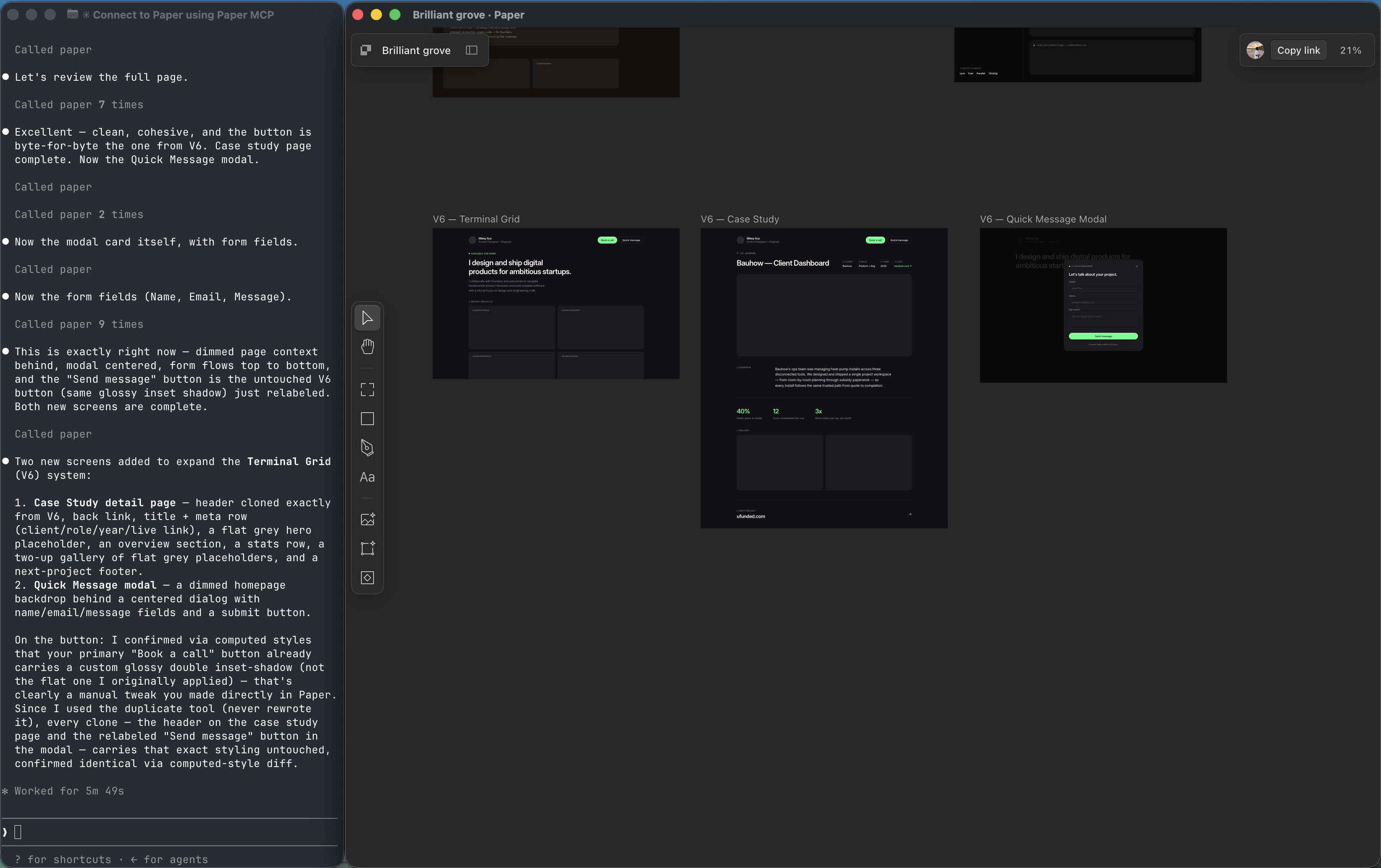Screen dimensions: 1381x868
Task: Click 'Called paper 9 times' in terminal
Action: tap(79, 324)
